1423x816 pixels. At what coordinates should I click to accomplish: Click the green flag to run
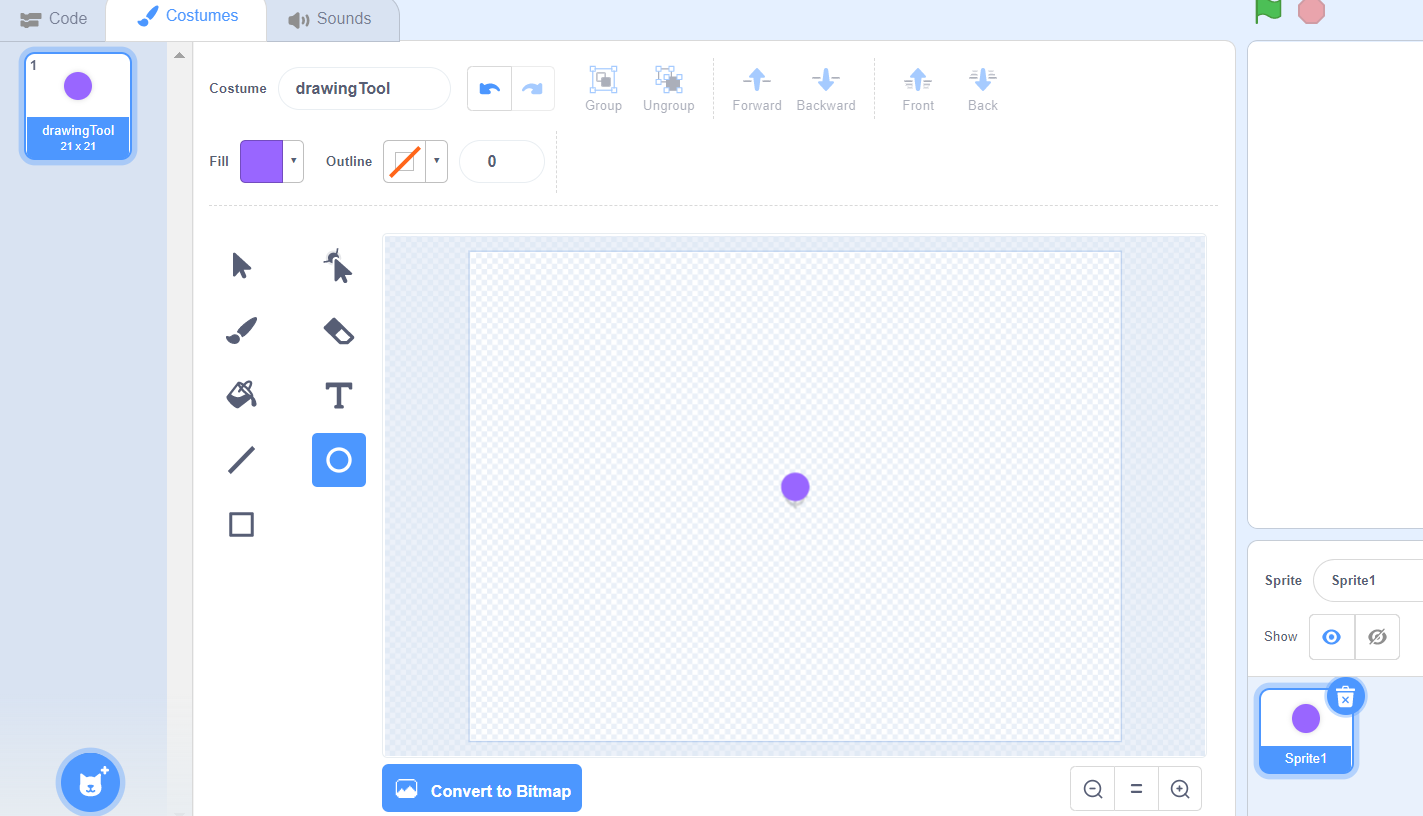tap(1268, 10)
